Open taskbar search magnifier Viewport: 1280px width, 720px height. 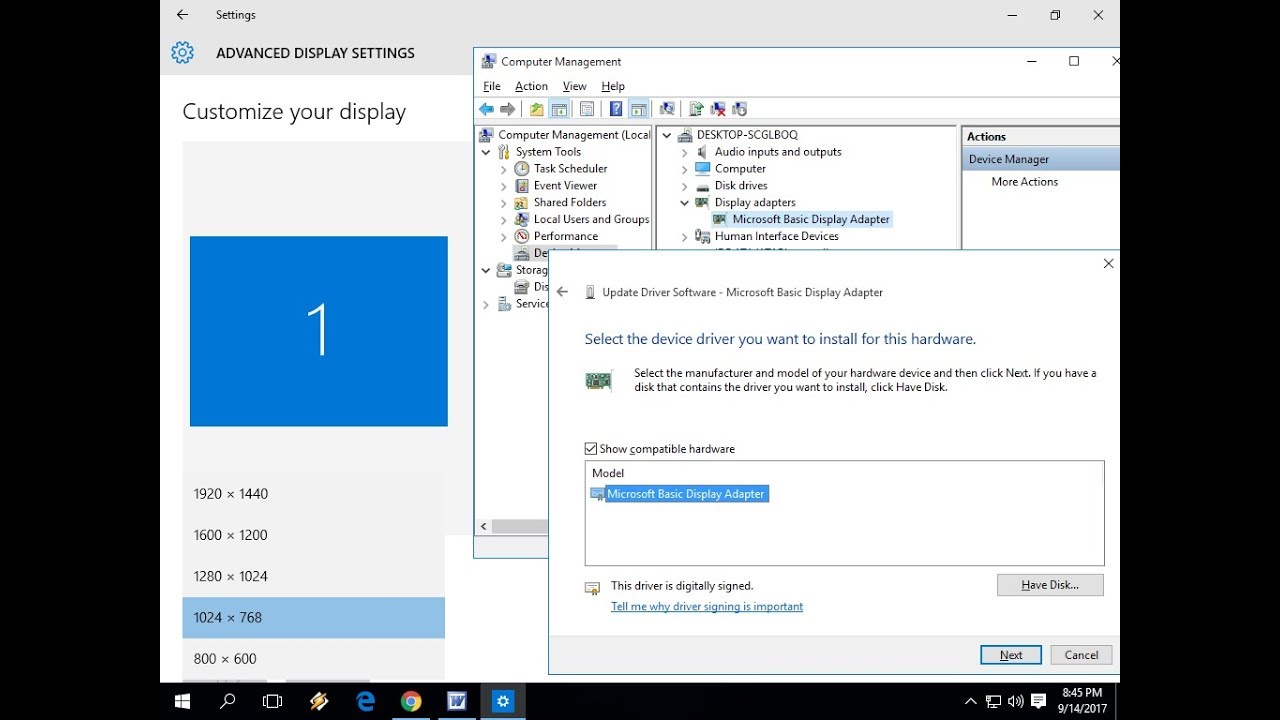(x=228, y=702)
